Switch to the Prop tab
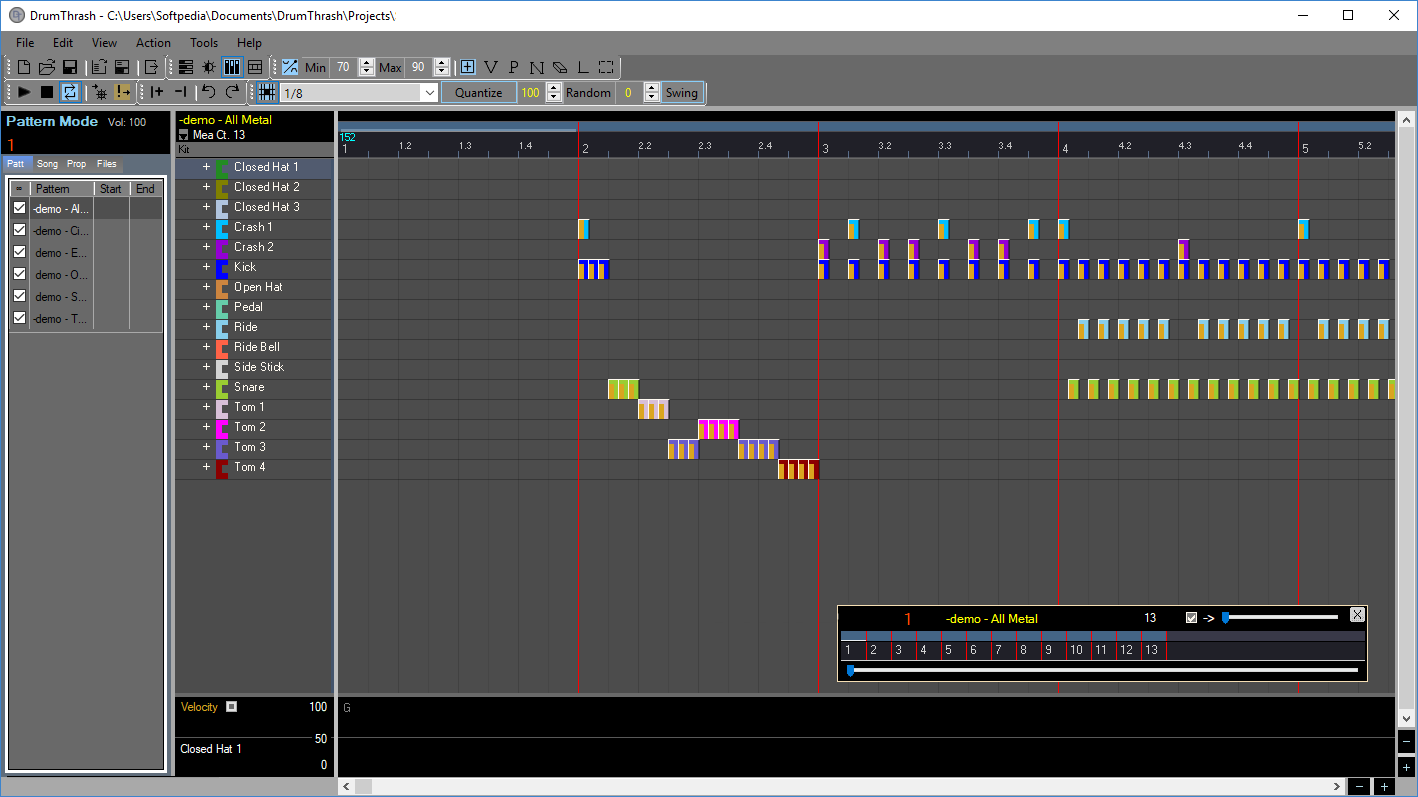1418x797 pixels. pyautogui.click(x=77, y=164)
